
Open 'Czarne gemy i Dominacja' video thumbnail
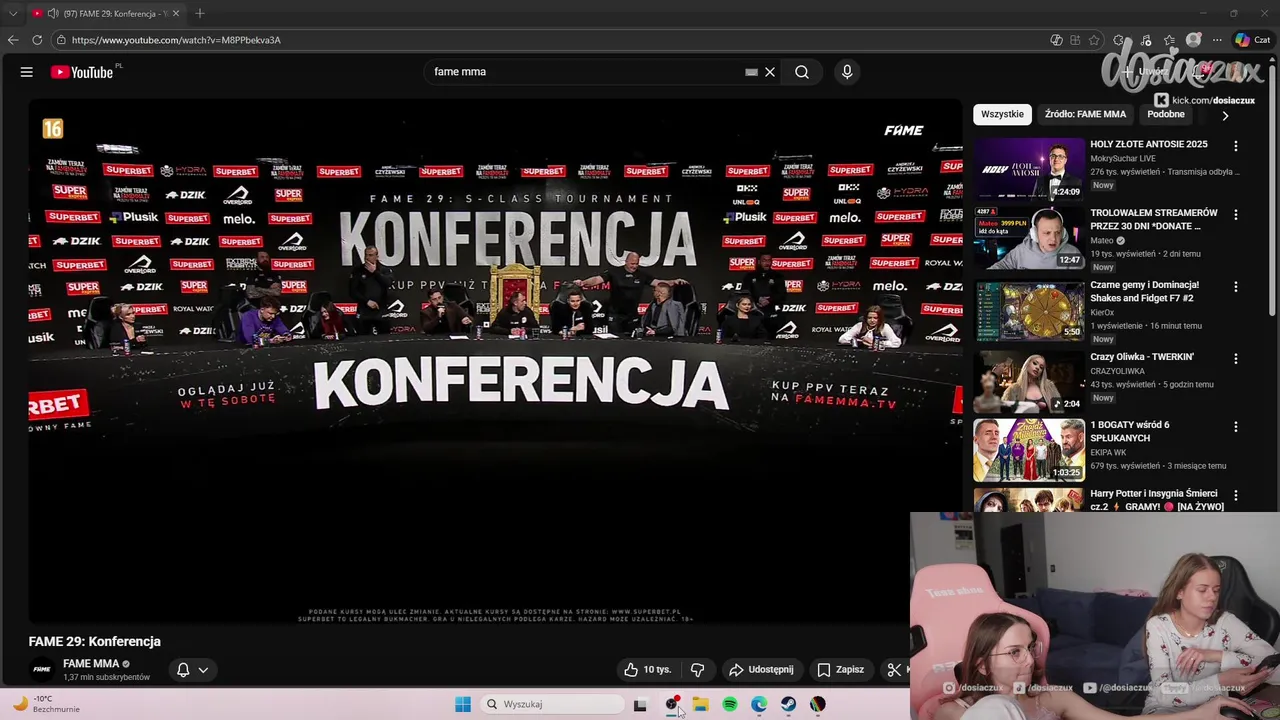pos(1029,311)
